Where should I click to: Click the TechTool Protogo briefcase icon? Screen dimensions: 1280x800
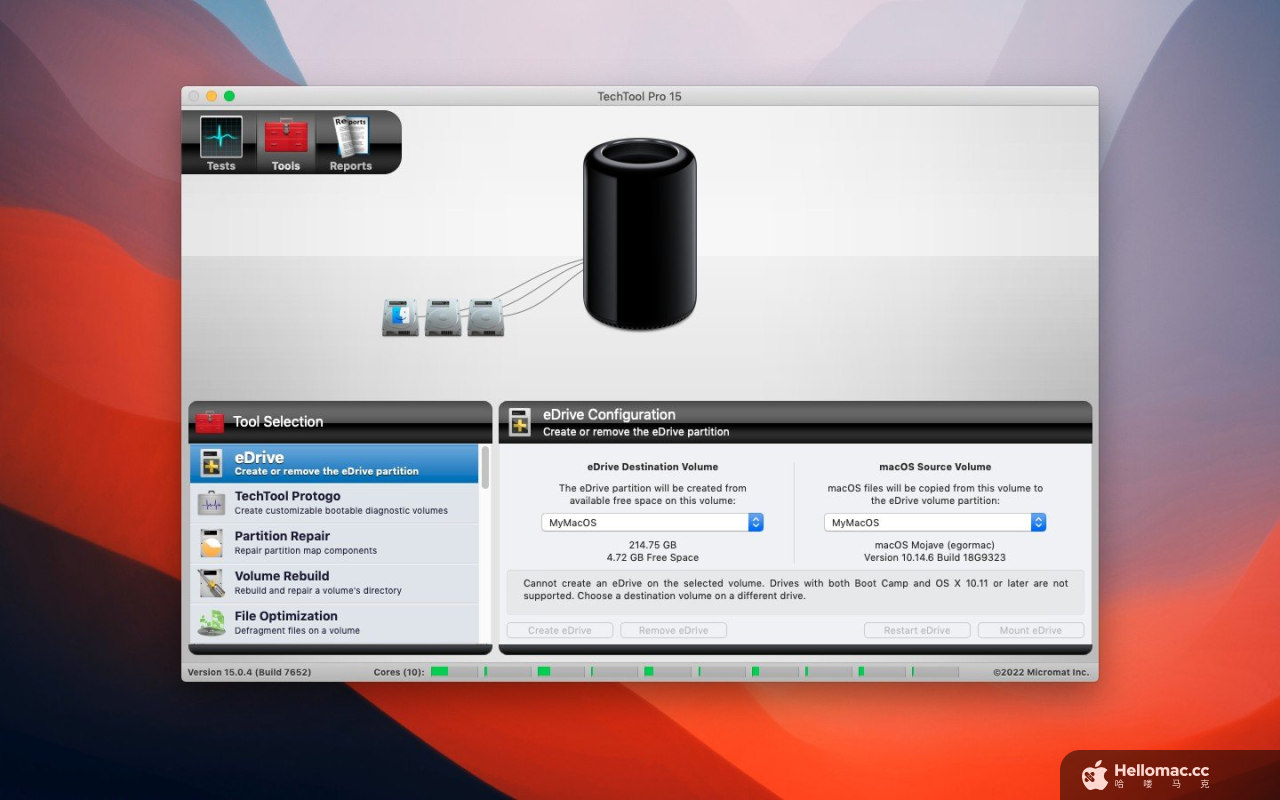[211, 503]
